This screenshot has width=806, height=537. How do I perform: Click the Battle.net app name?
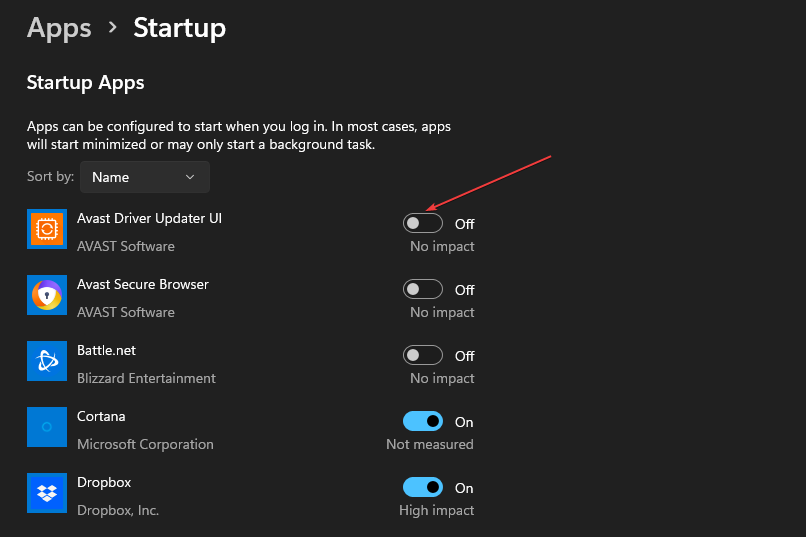[x=106, y=350]
